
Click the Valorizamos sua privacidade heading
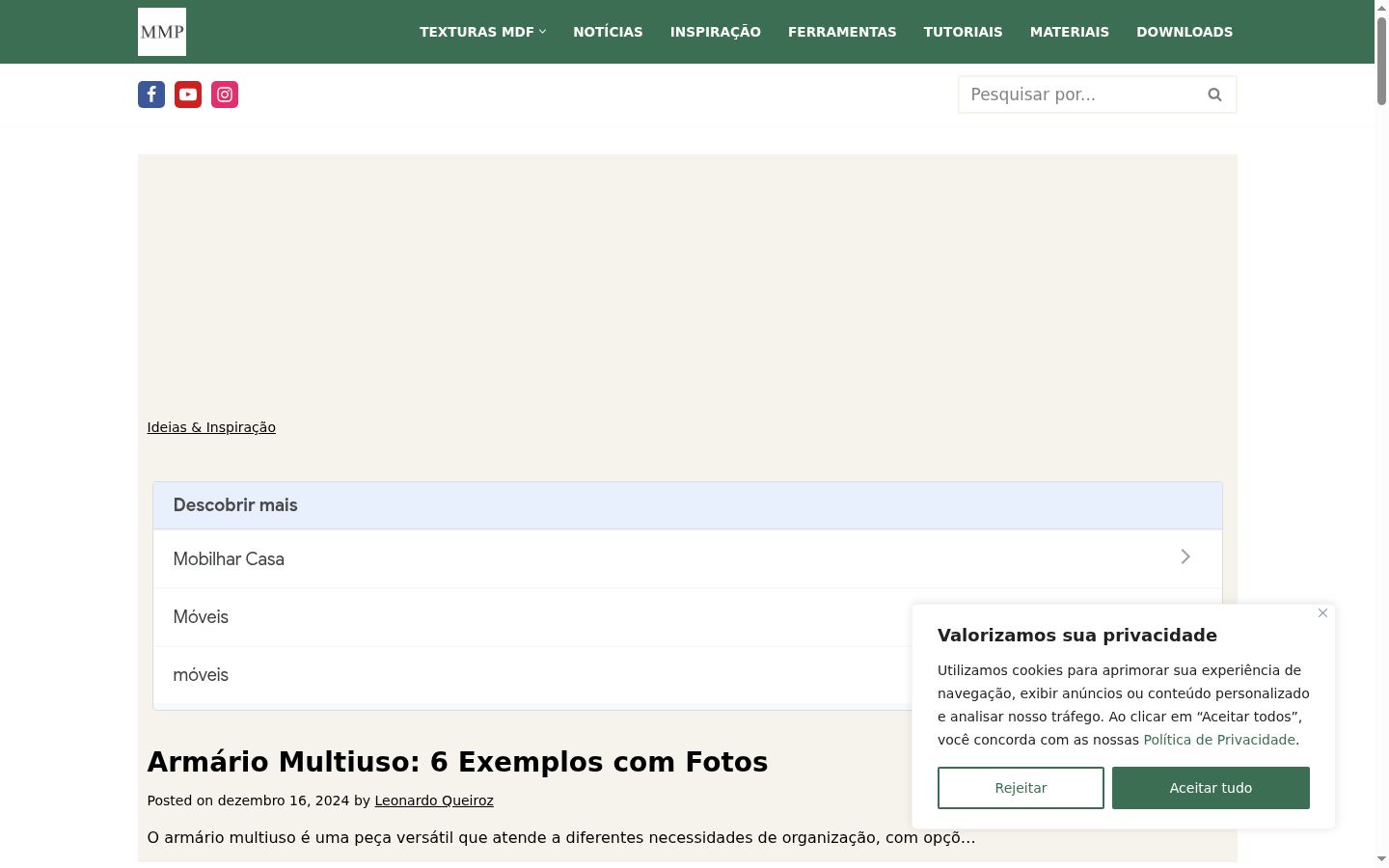[x=1077, y=635]
